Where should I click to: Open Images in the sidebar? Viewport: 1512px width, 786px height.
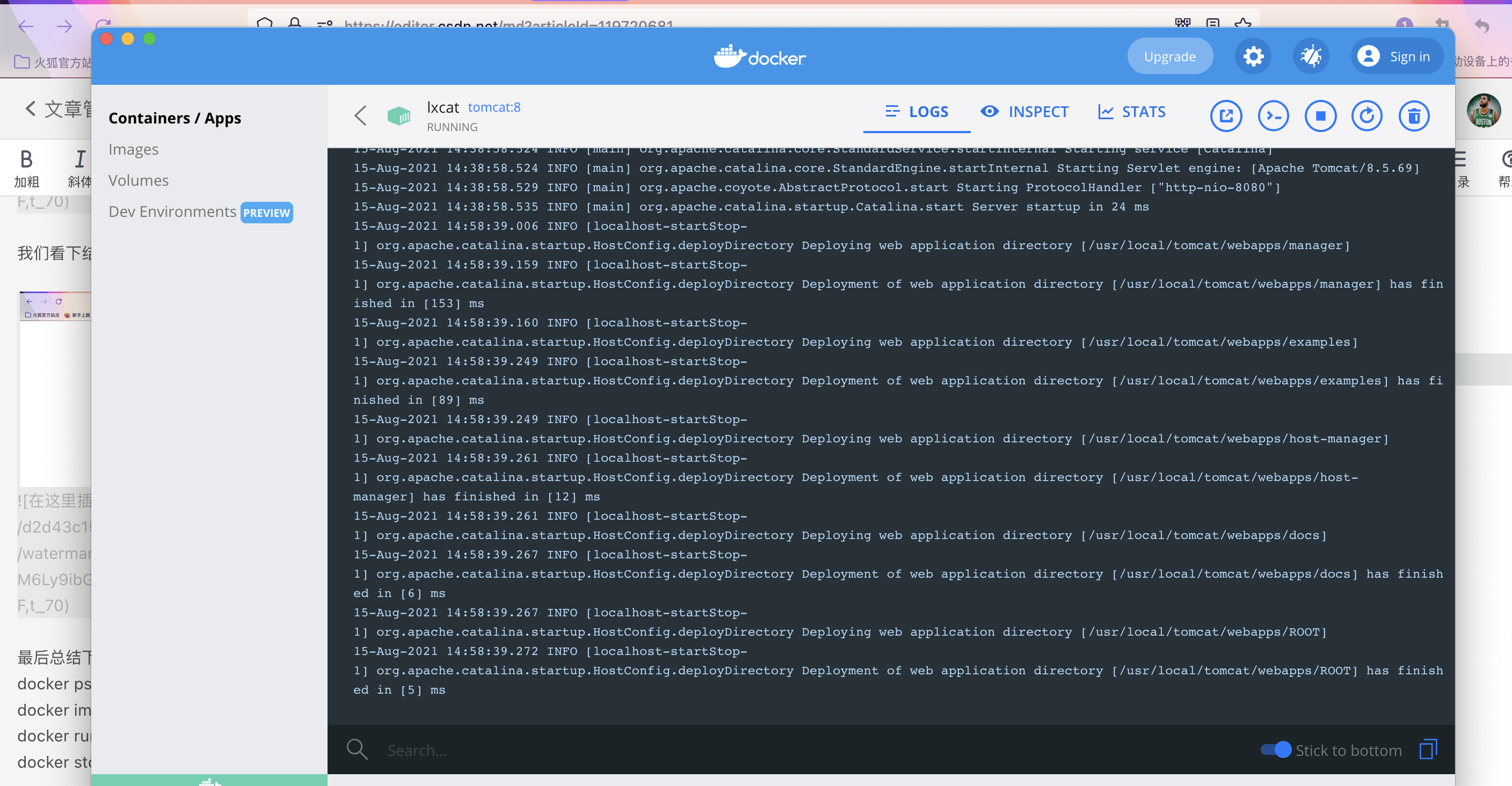(133, 149)
